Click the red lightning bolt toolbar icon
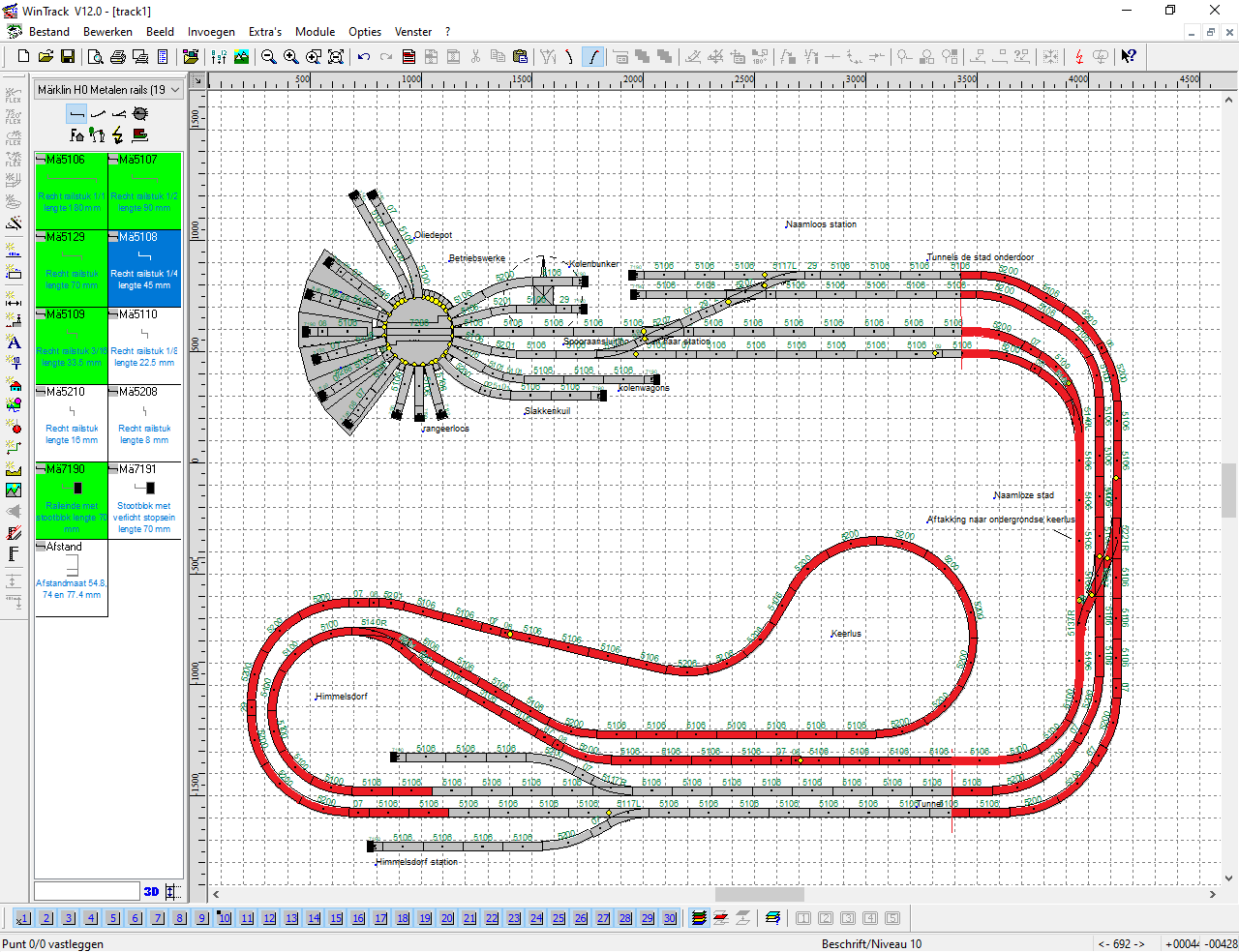The width and height of the screenshot is (1239, 952). (1079, 57)
